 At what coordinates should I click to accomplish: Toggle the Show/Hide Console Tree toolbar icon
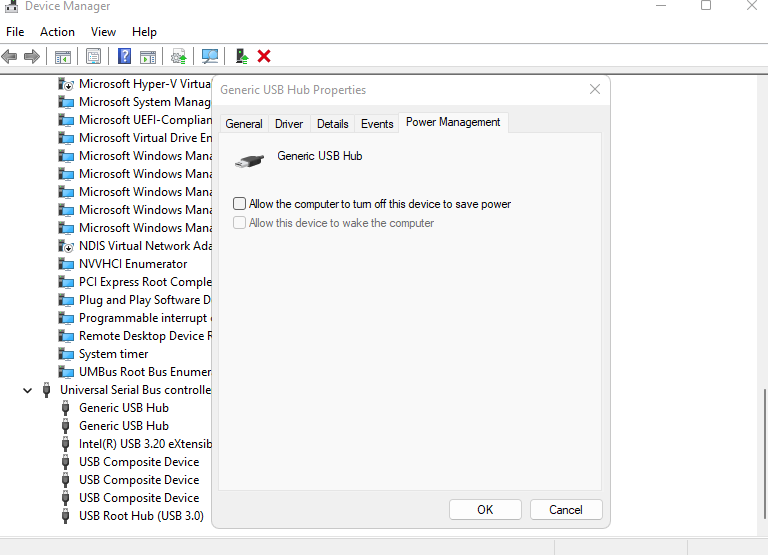click(63, 57)
